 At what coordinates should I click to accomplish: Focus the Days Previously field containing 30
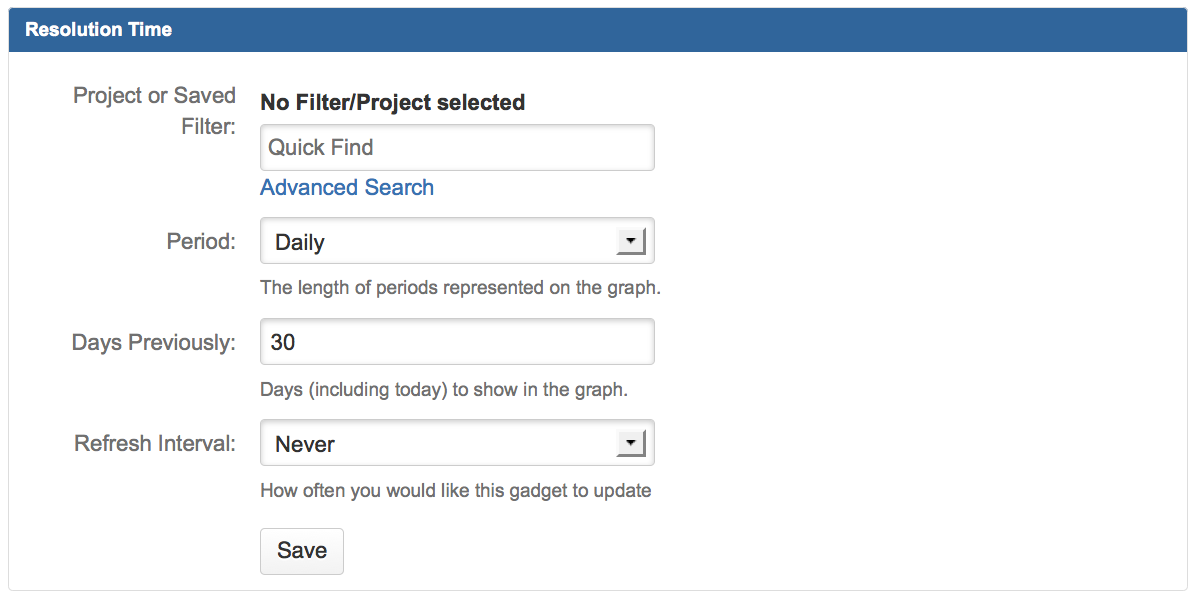pos(456,342)
